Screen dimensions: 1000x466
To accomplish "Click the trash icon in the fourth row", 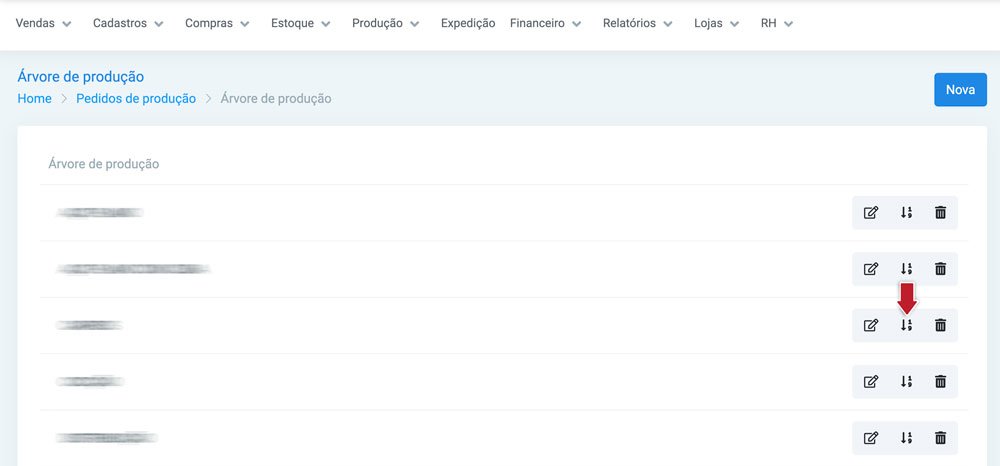I will [940, 381].
